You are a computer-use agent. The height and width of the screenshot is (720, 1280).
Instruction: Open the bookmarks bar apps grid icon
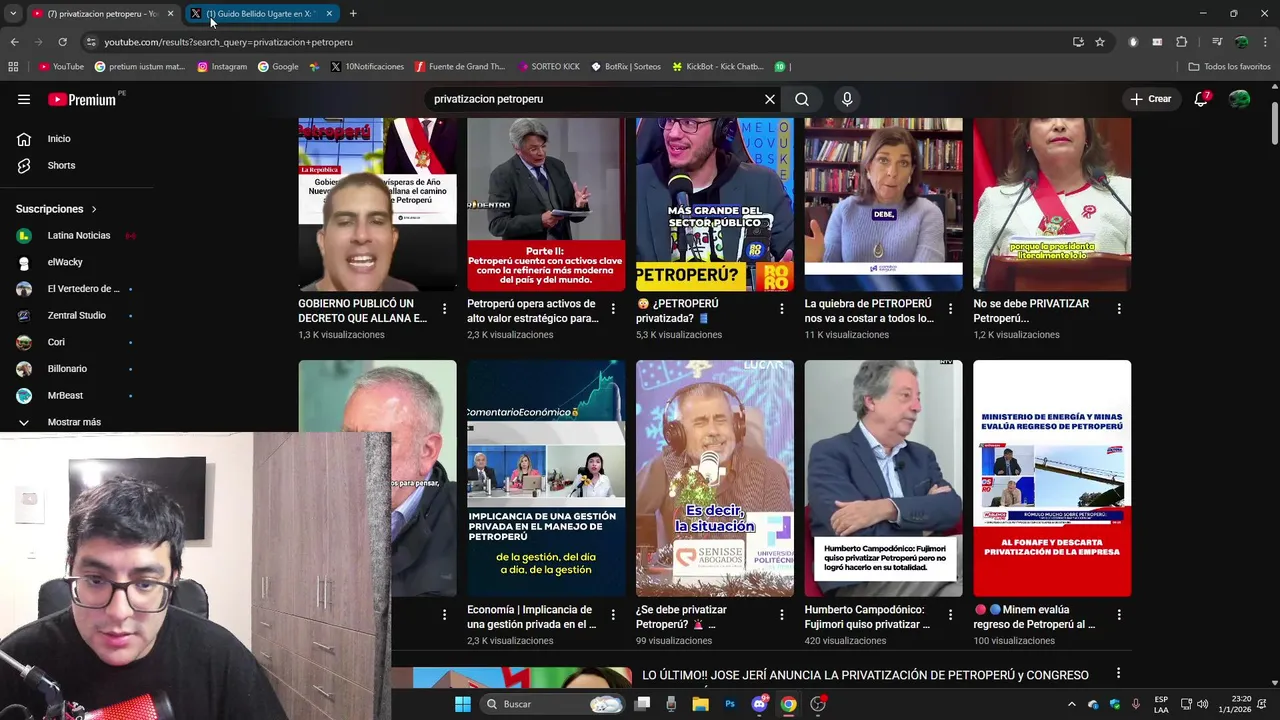13,67
